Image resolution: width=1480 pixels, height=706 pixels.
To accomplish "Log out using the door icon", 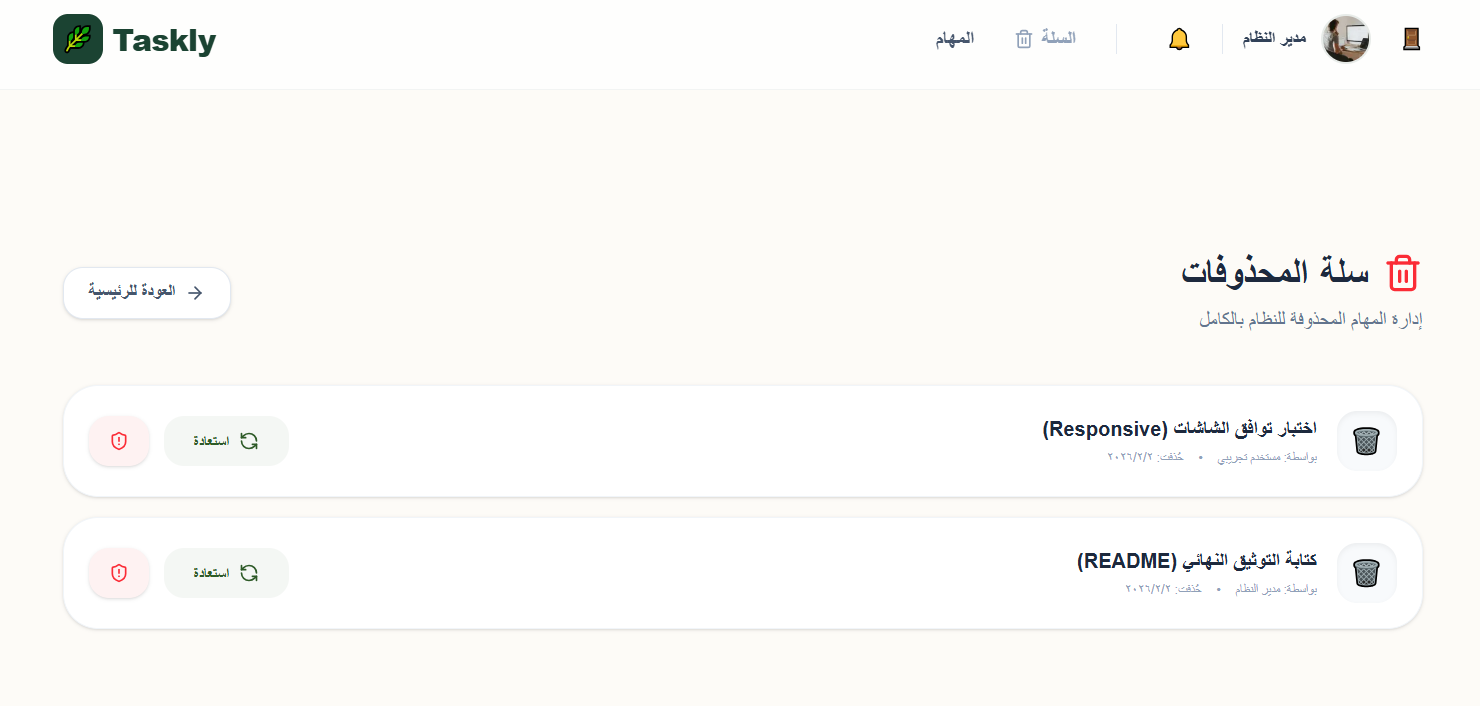I will [1411, 39].
